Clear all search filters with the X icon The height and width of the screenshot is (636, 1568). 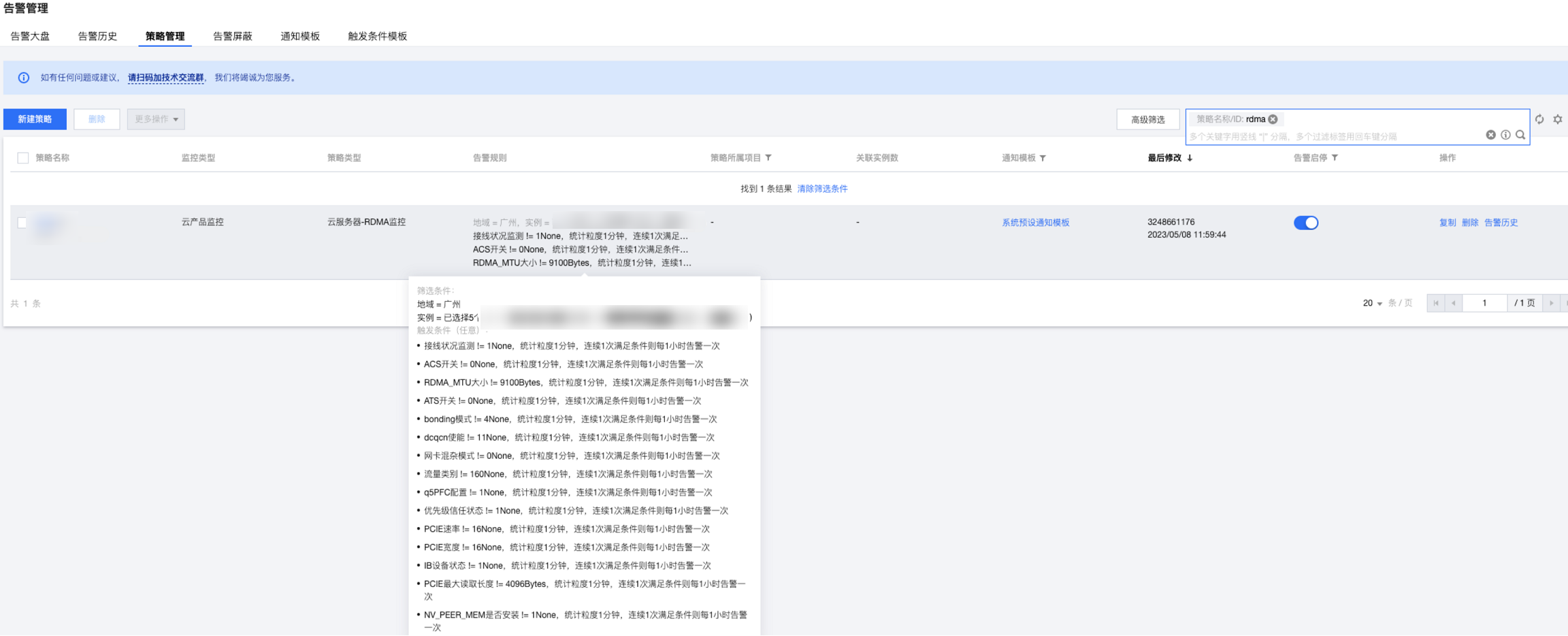click(1490, 135)
